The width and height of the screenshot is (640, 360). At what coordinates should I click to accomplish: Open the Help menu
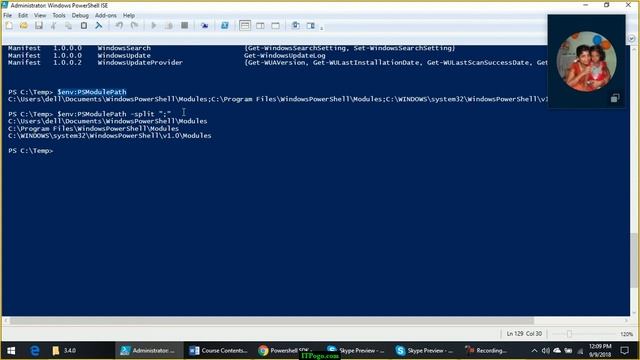click(129, 16)
